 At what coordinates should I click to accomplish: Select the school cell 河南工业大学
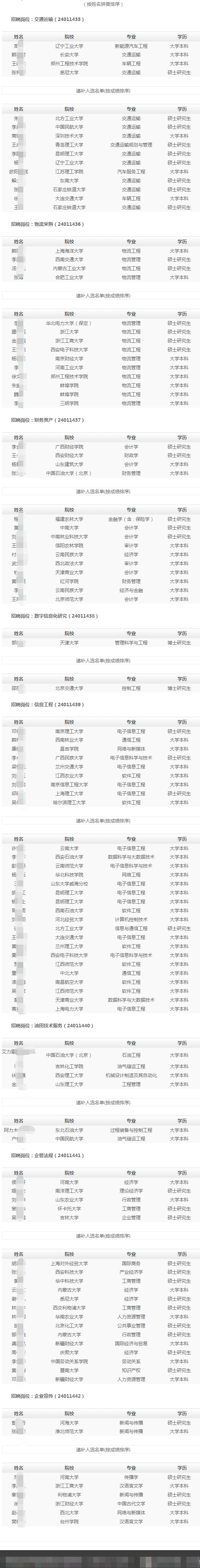pyautogui.click(x=69, y=368)
